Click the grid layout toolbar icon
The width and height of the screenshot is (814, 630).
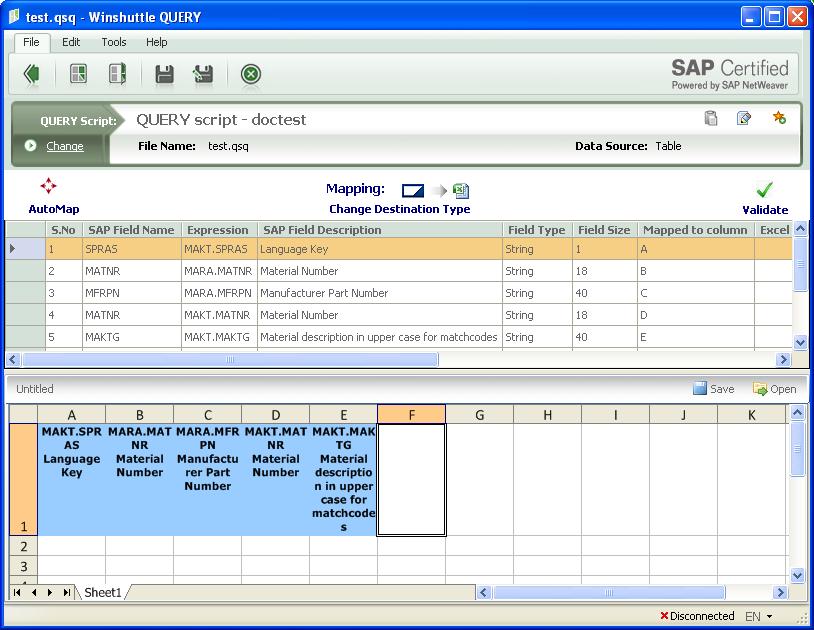[78, 74]
